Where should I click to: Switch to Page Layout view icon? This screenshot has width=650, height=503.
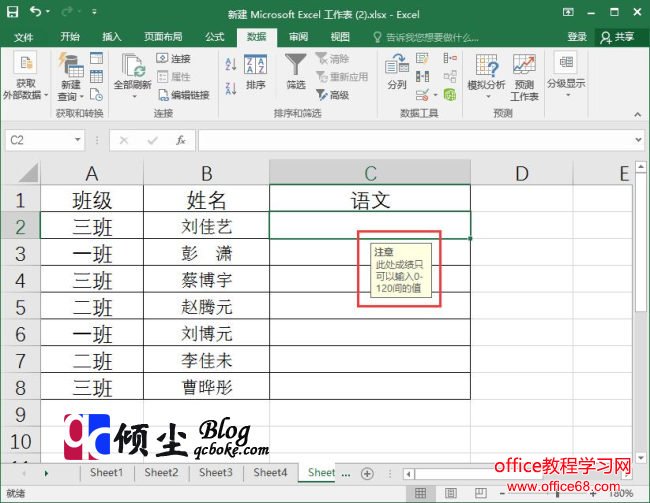(x=451, y=493)
